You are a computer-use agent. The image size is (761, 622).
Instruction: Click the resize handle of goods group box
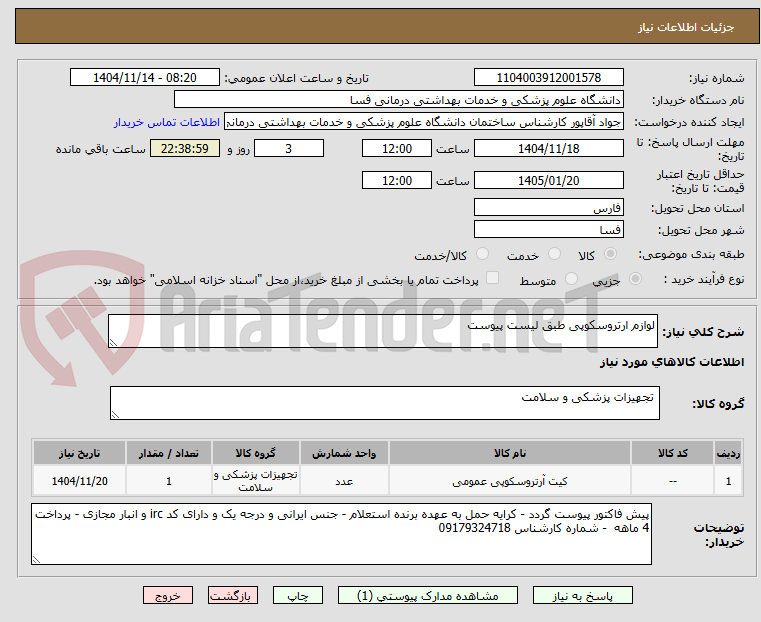[x=116, y=414]
